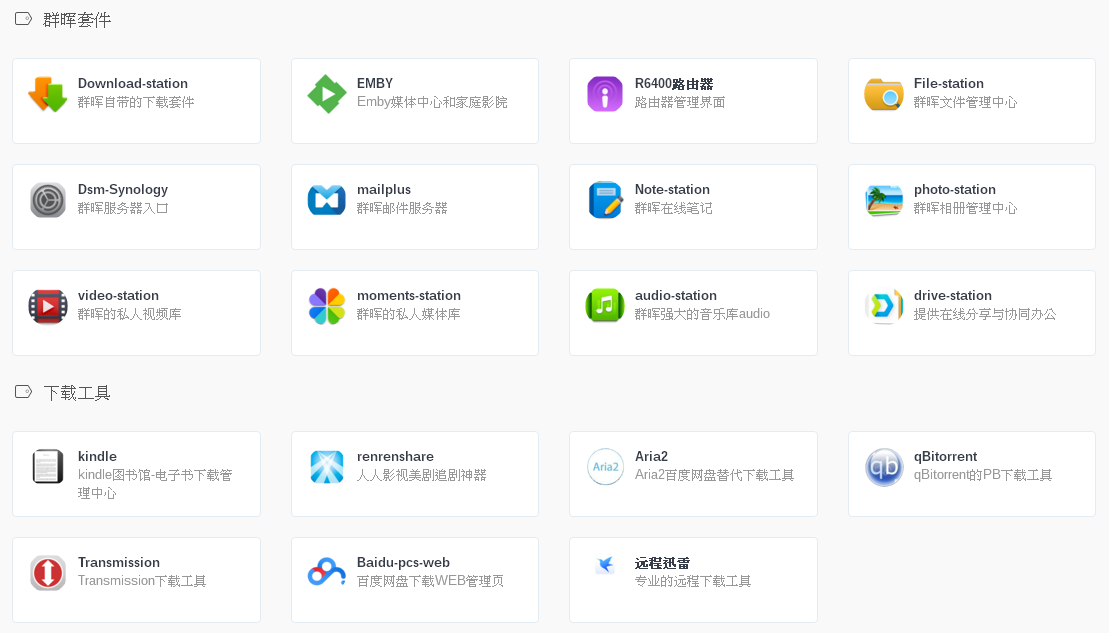The image size is (1109, 633).
Task: Click the R6400 router purple icon
Action: pyautogui.click(x=605, y=94)
